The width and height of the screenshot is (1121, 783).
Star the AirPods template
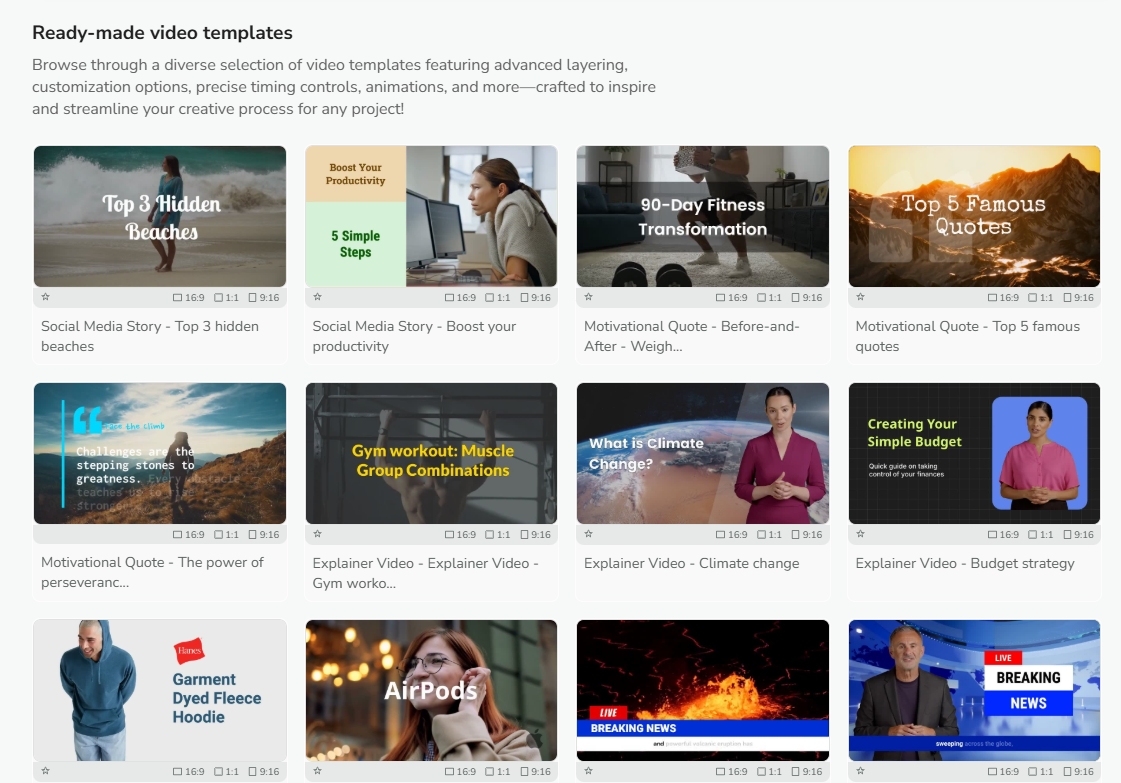coord(318,771)
